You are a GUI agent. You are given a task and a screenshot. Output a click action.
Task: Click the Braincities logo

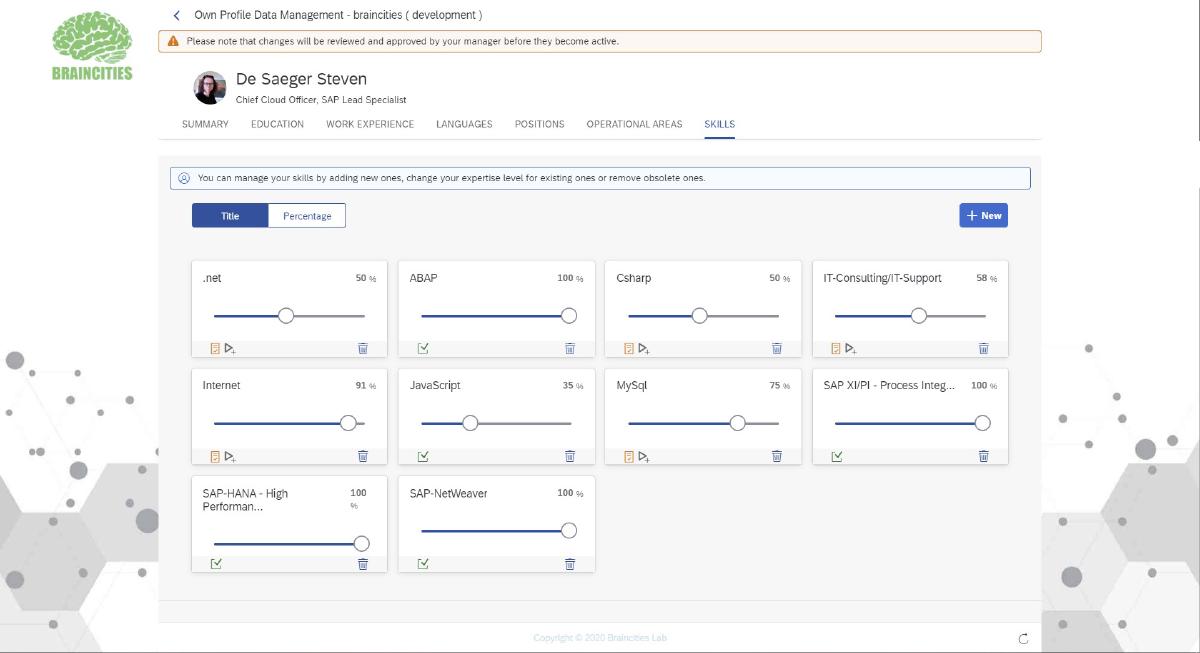(x=92, y=45)
